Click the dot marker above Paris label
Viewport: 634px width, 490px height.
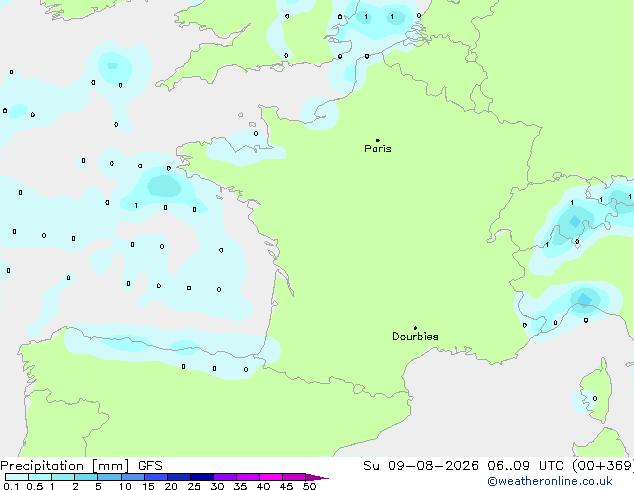click(x=378, y=140)
